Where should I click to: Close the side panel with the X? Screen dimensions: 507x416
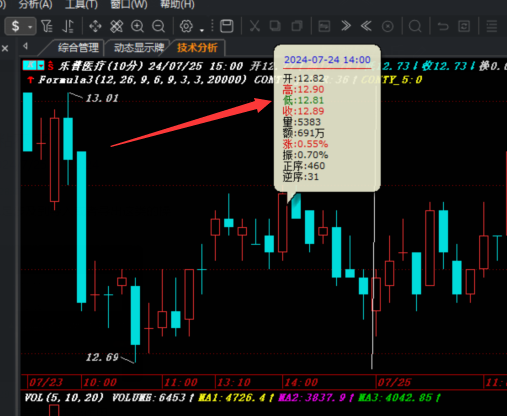[5, 49]
